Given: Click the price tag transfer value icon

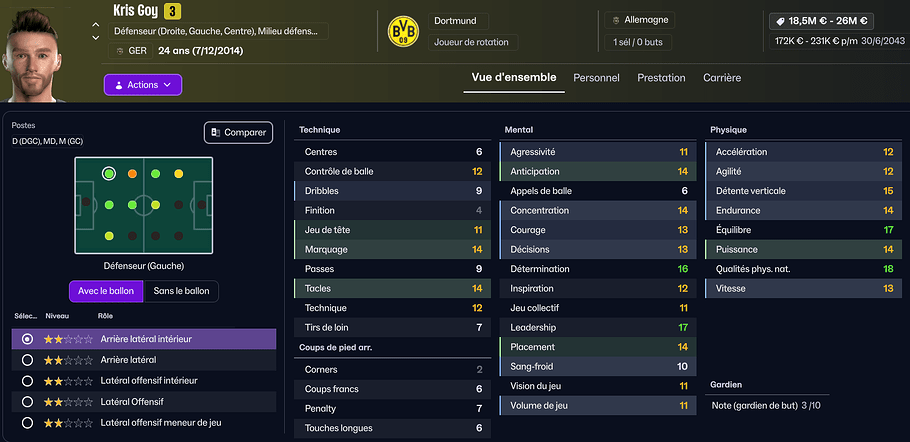Looking at the screenshot, I should point(779,21).
